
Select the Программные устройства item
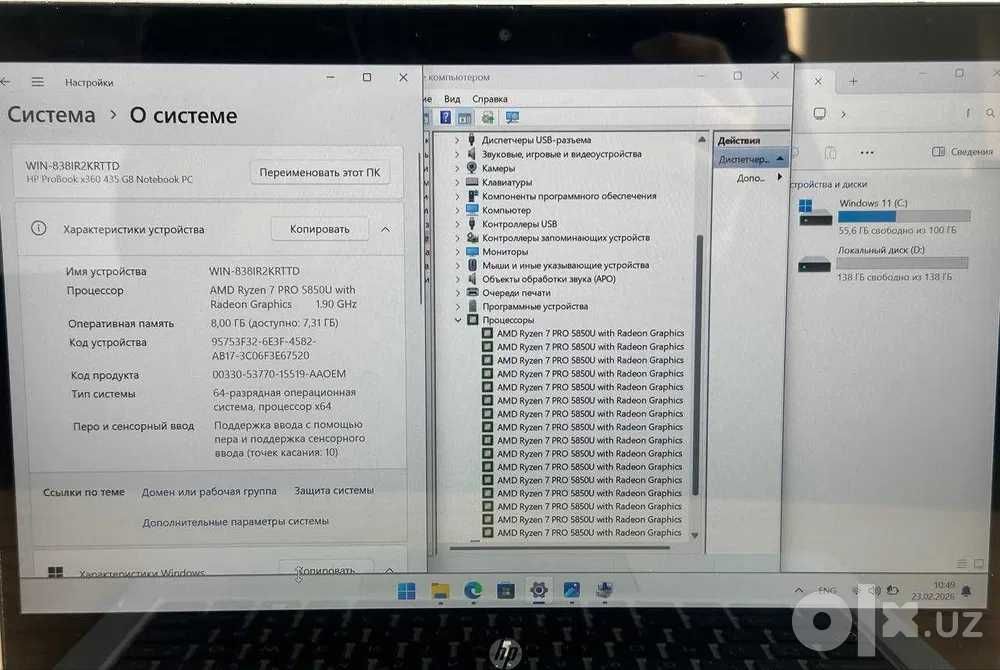coord(535,307)
